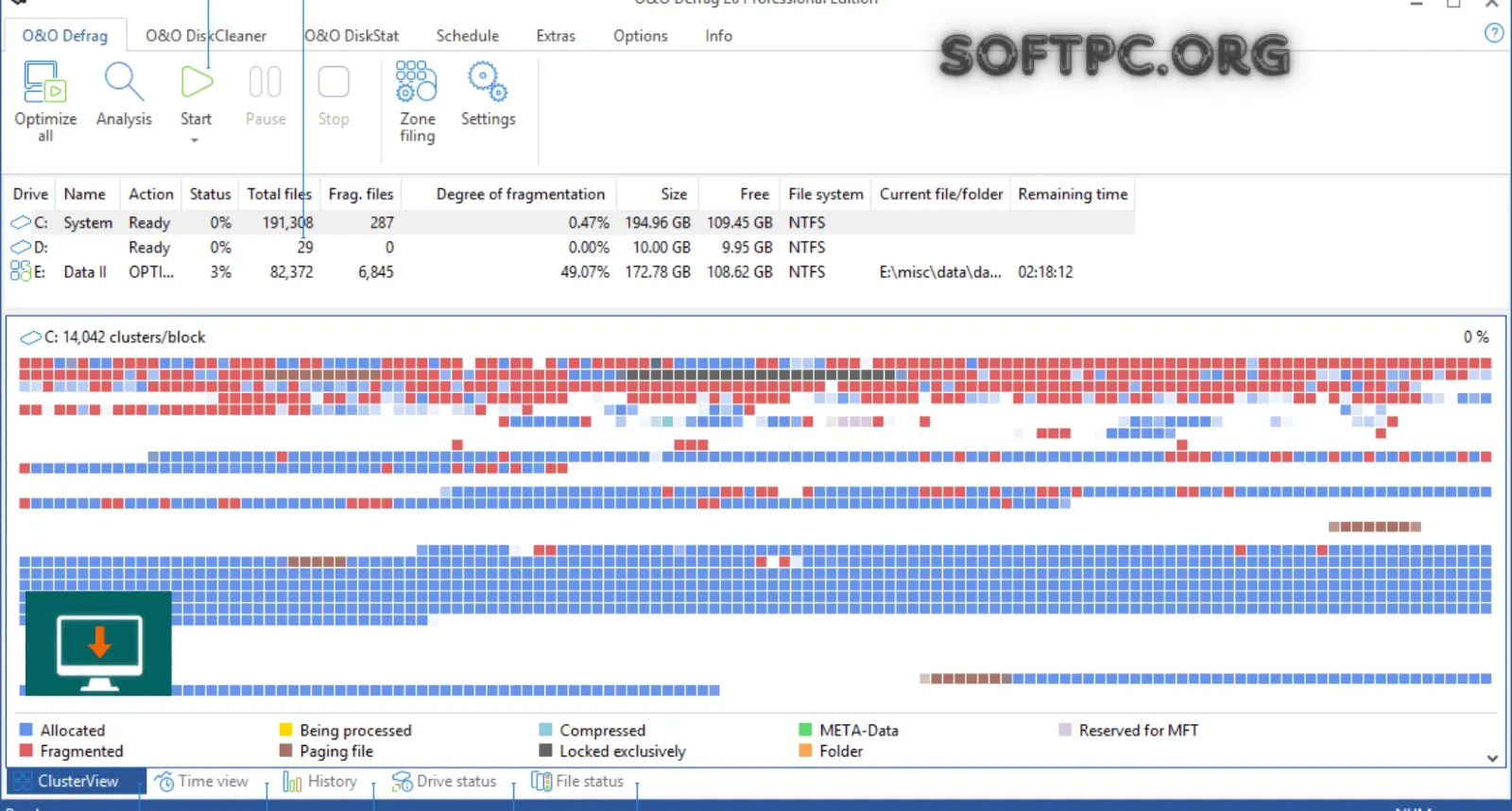Open the help question mark icon
The image size is (1512, 811).
tap(1494, 33)
